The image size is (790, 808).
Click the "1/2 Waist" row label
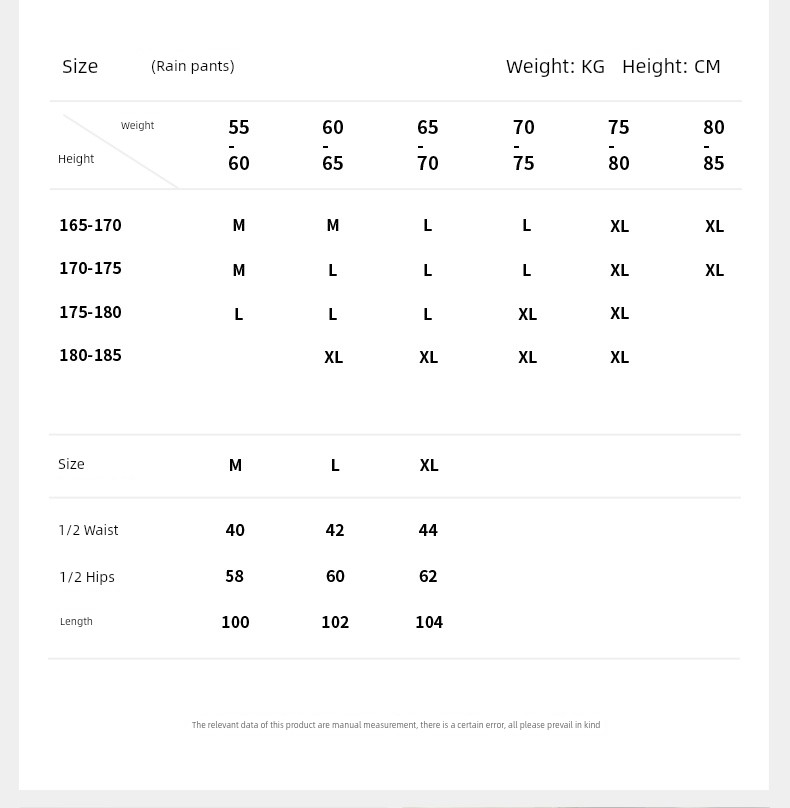pyautogui.click(x=88, y=530)
